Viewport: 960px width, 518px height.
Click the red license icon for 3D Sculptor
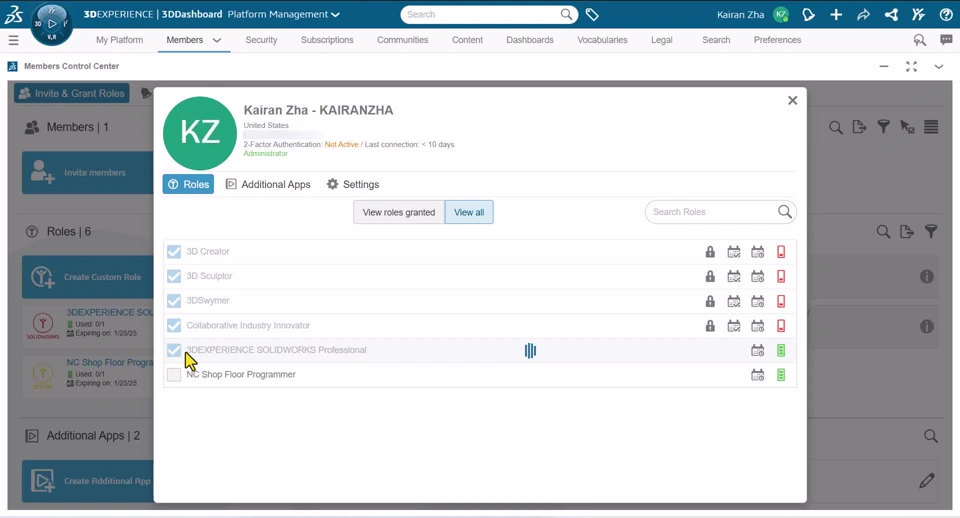point(781,276)
